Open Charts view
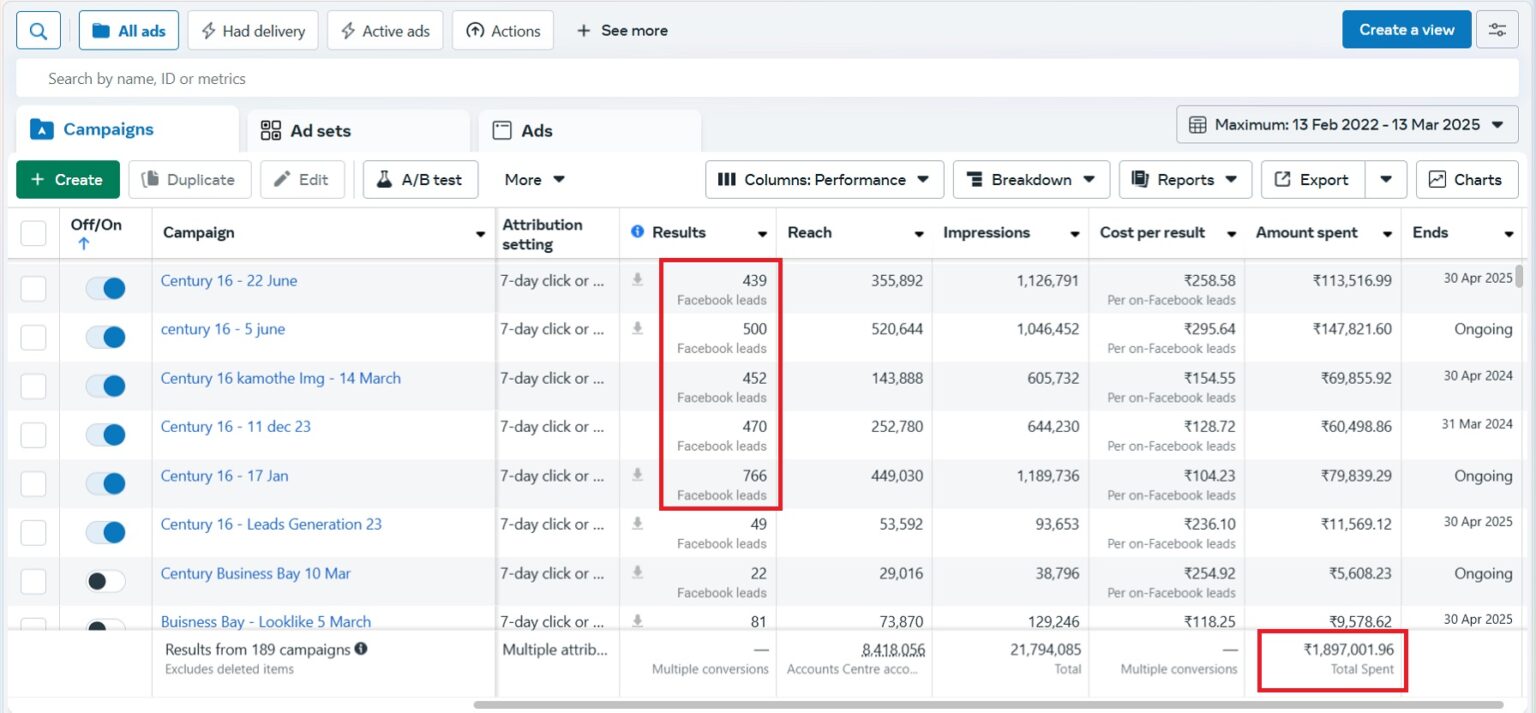 pyautogui.click(x=1467, y=180)
